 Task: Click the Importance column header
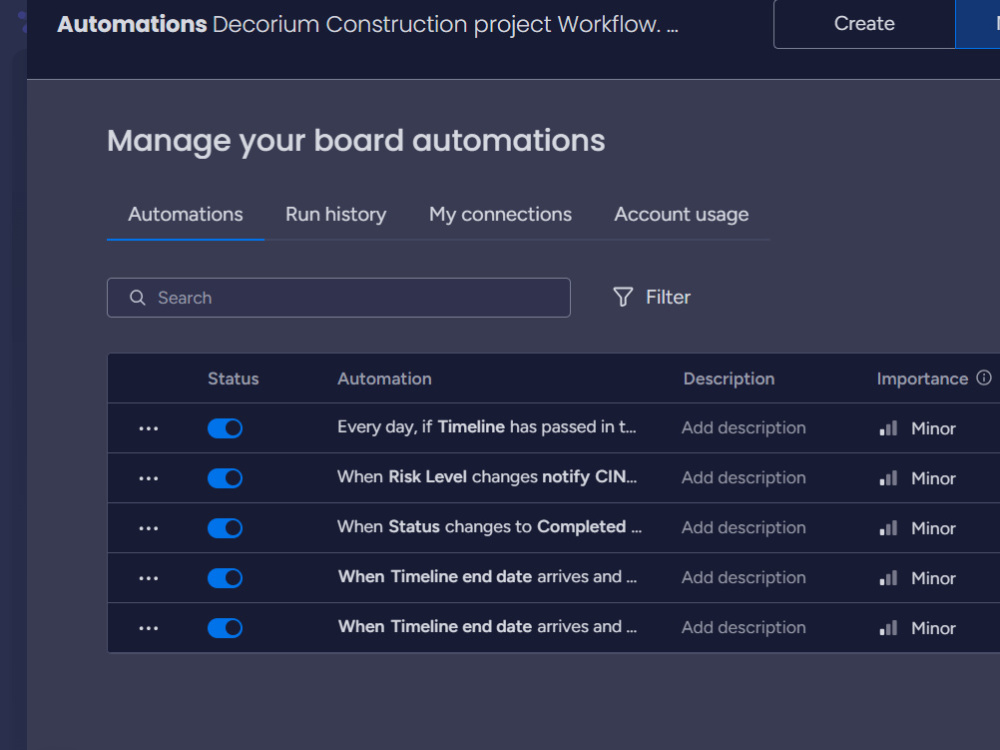tap(922, 379)
